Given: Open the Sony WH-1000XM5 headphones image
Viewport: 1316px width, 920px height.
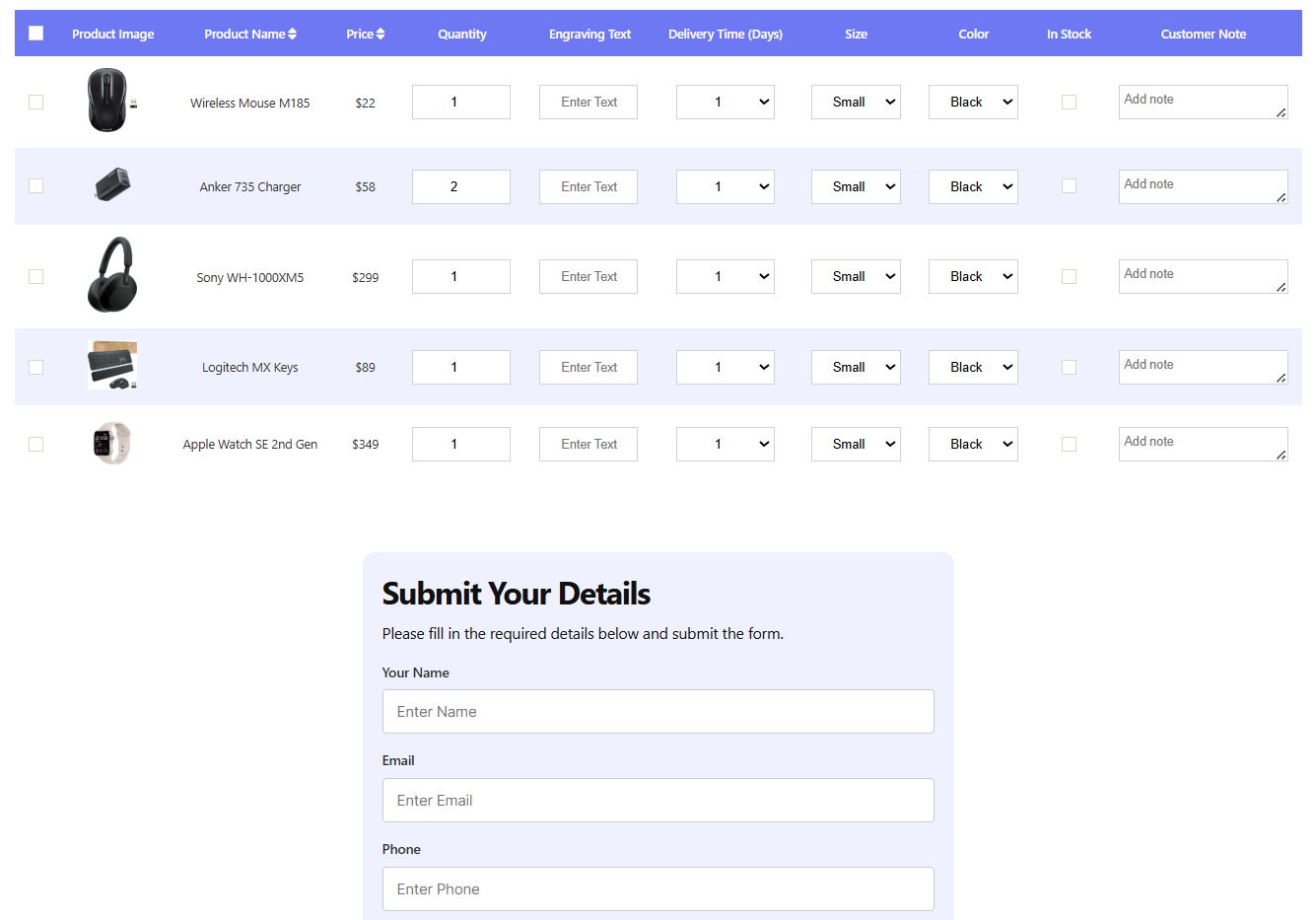Looking at the screenshot, I should point(112,275).
